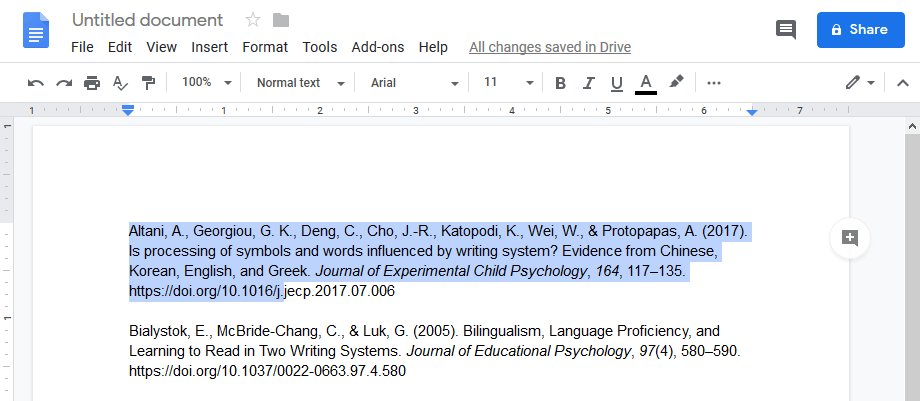This screenshot has width=920, height=401.
Task: Undo the last action
Action: pos(36,83)
